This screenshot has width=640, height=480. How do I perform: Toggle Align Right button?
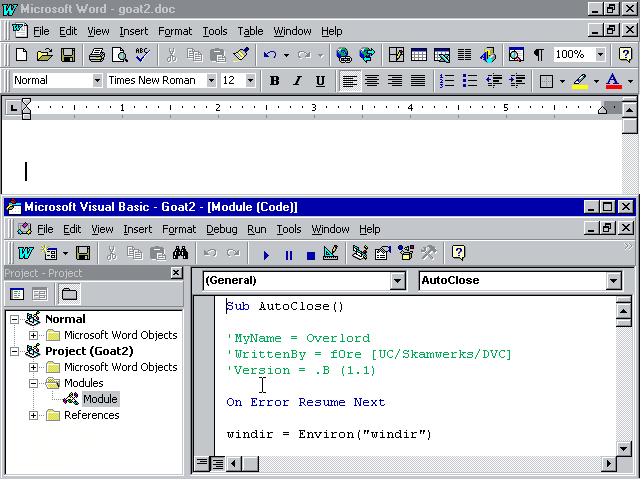click(395, 81)
